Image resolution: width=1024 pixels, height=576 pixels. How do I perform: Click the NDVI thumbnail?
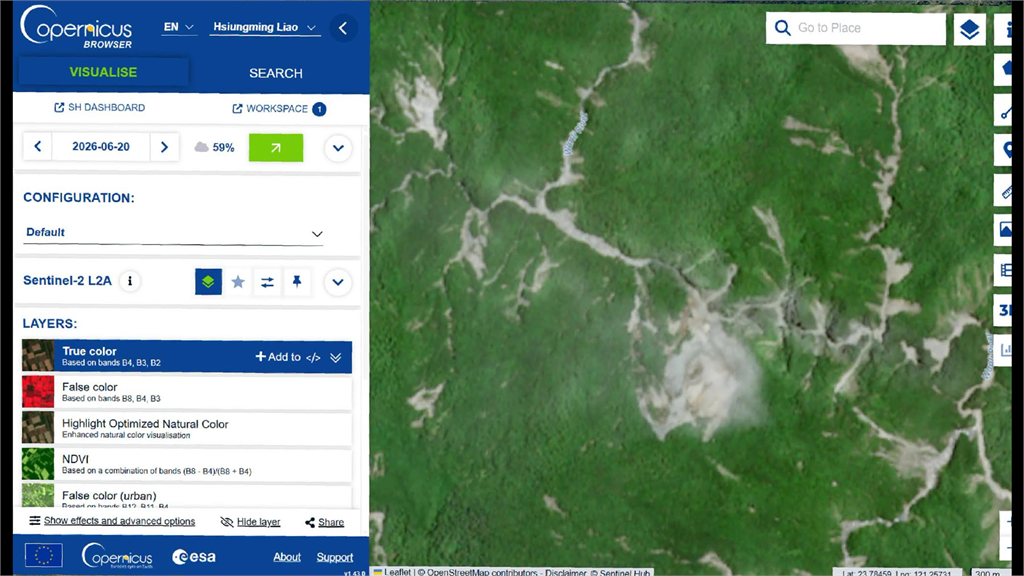38,464
